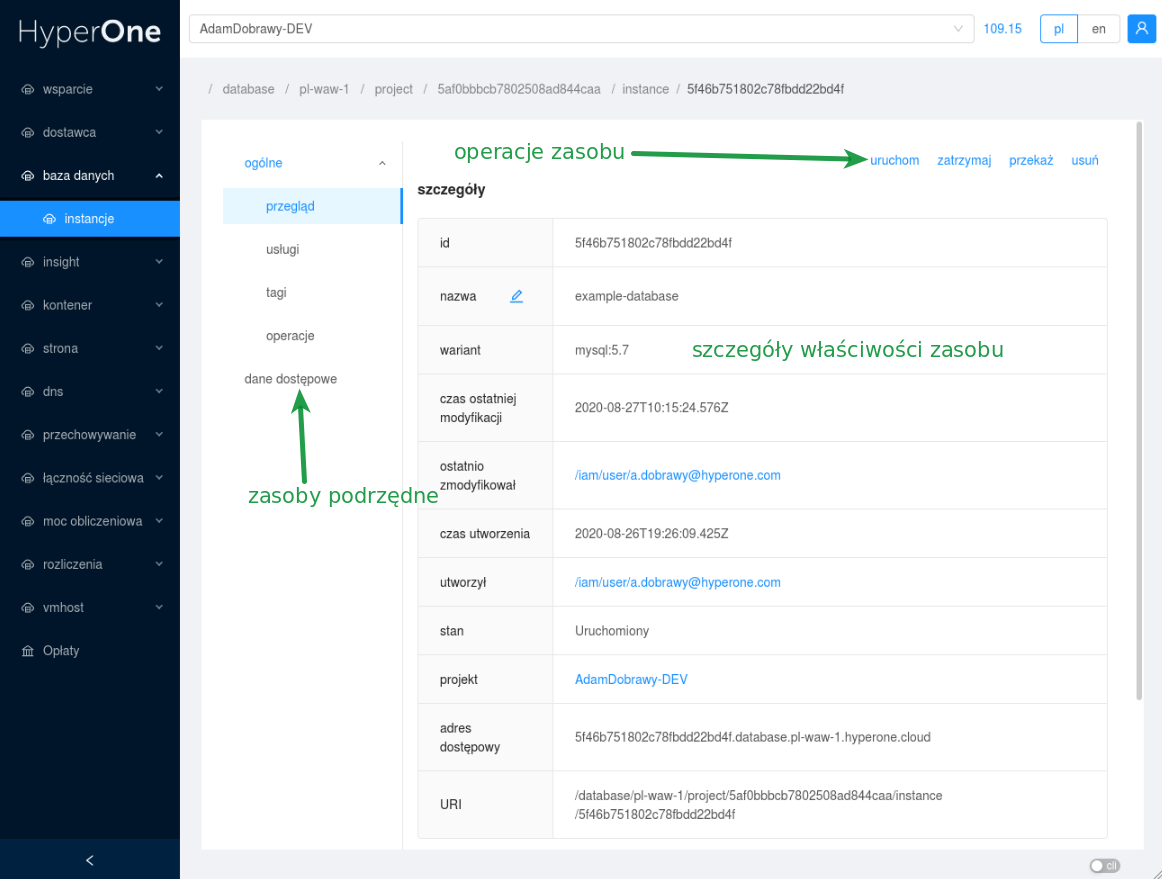This screenshot has height=879, width=1162.
Task: Open the AdamDobrawy-DEV project dropdown
Action: coord(581,29)
